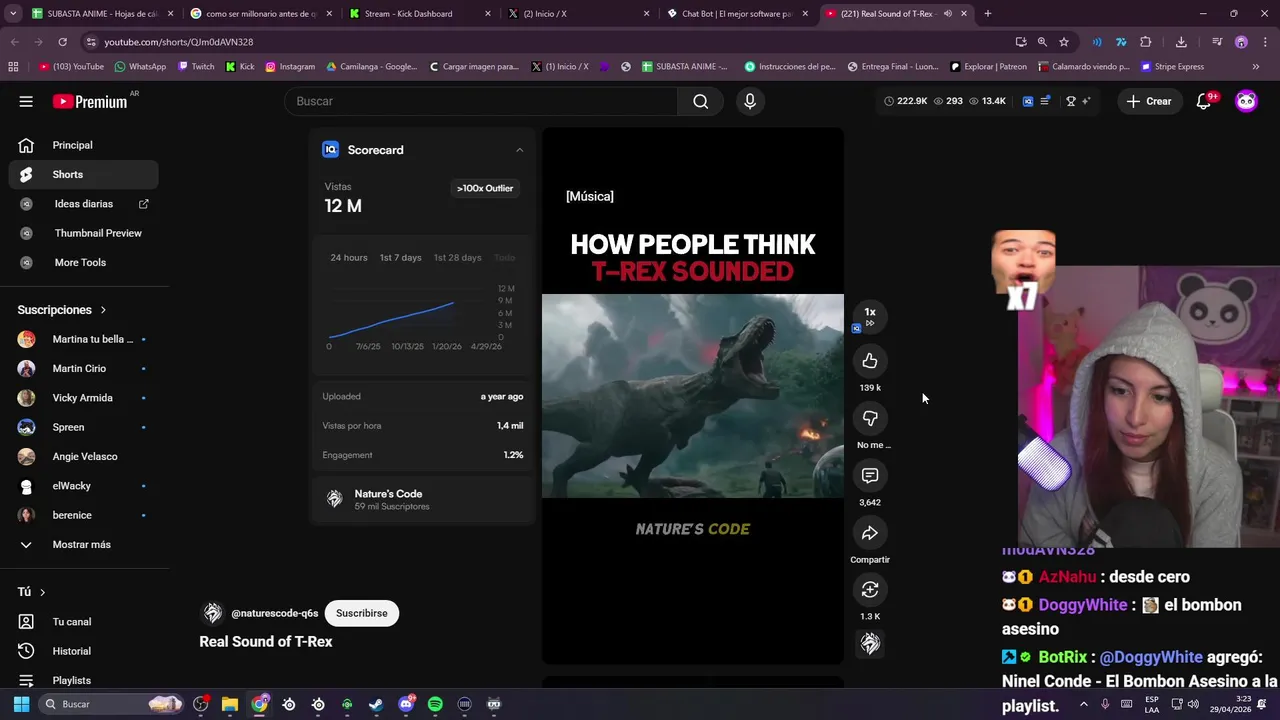Select the 24 hours chart tab
Viewport: 1280px width, 720px height.
(349, 258)
